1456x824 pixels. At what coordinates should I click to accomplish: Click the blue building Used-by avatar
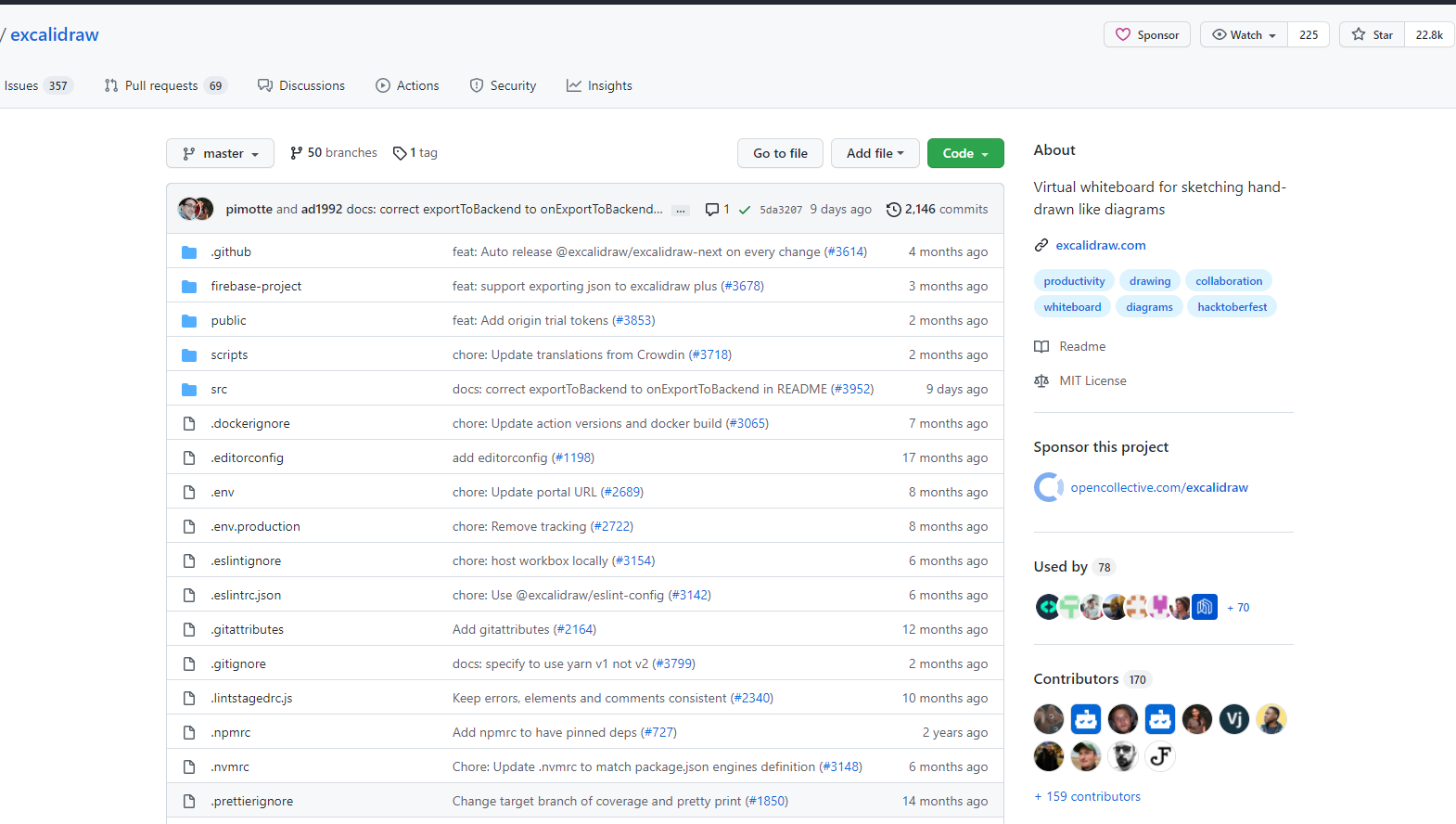click(x=1205, y=607)
